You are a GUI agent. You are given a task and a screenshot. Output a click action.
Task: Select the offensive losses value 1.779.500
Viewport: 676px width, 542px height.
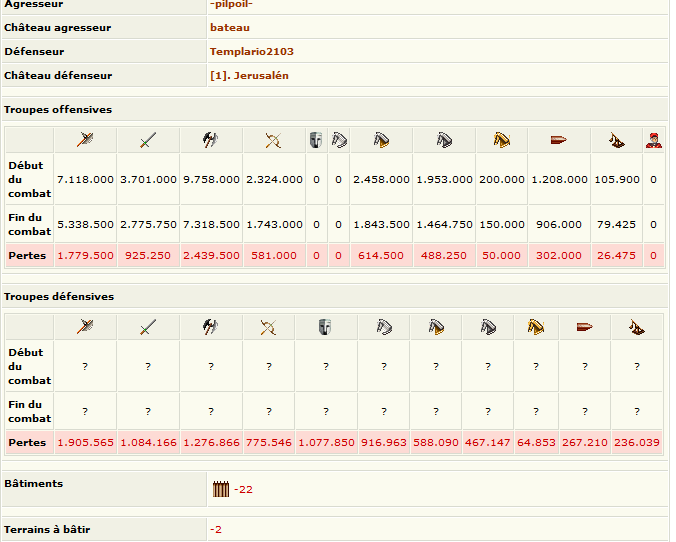coord(85,255)
